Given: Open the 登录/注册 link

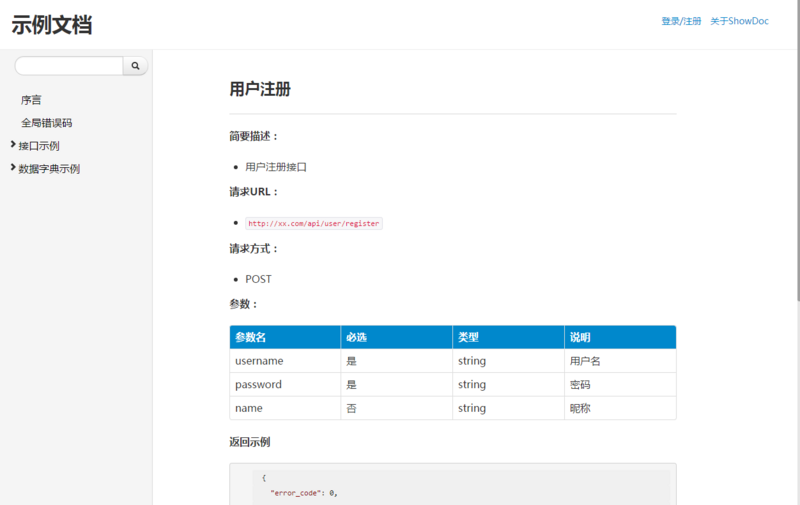Looking at the screenshot, I should click(x=681, y=21).
